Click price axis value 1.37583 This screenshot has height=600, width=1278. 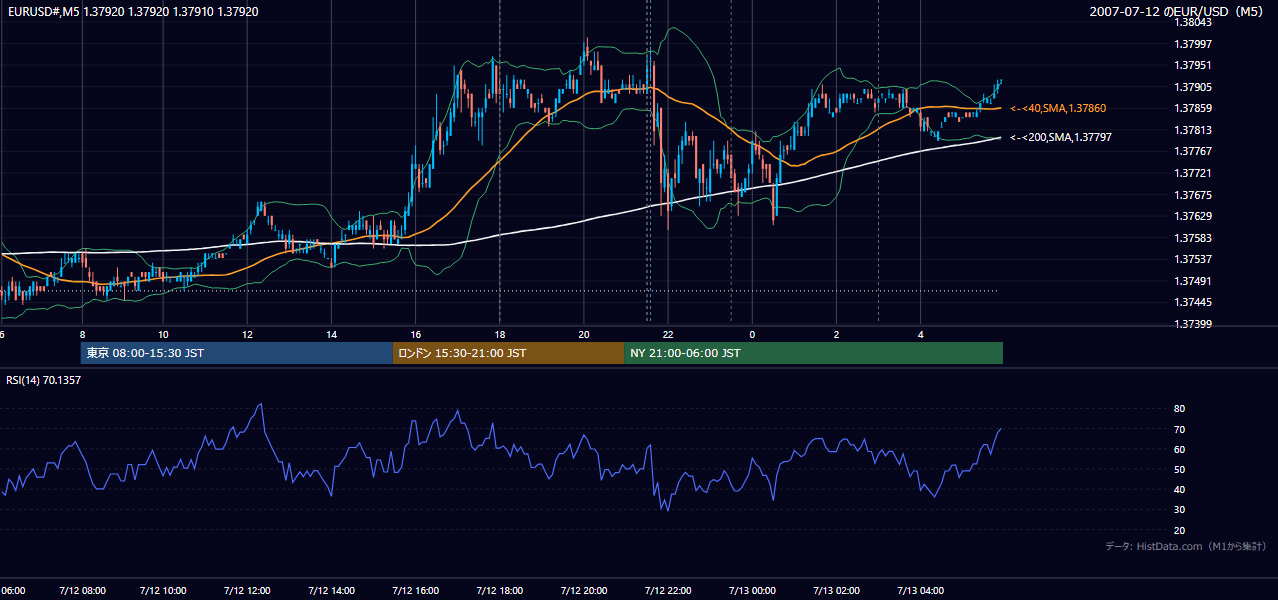(1193, 238)
